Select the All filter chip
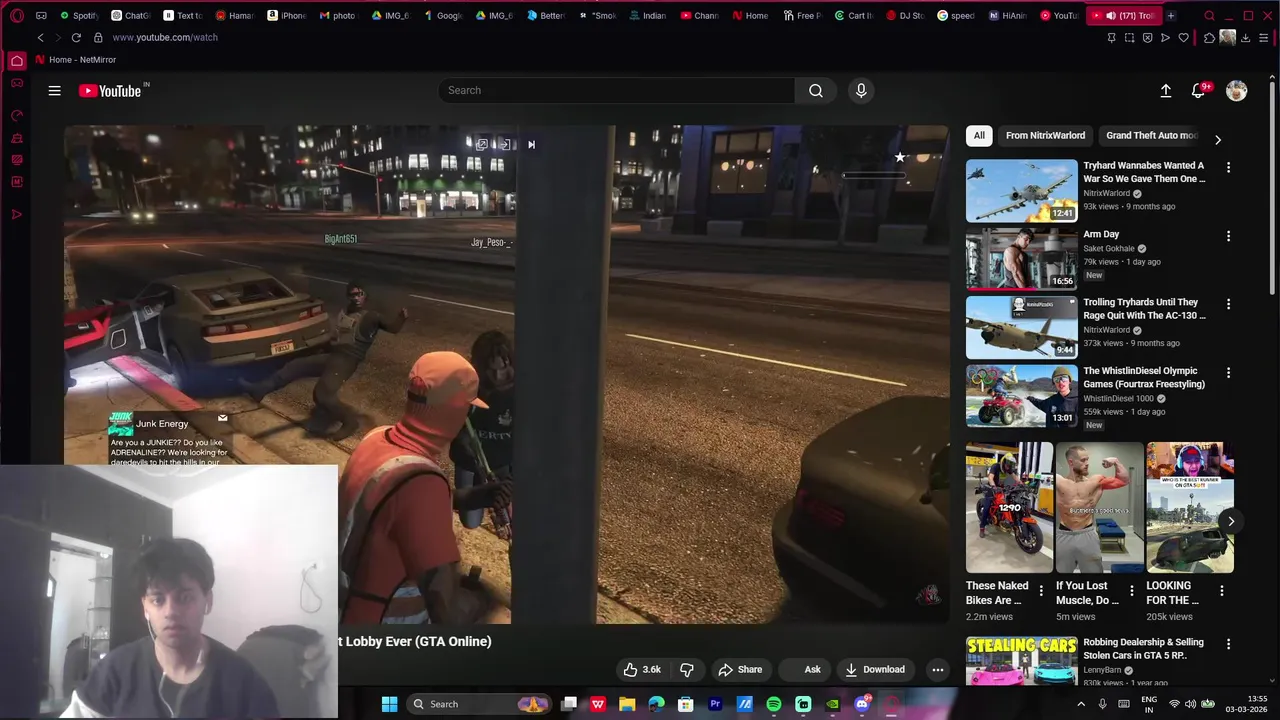The height and width of the screenshot is (720, 1280). point(979,135)
